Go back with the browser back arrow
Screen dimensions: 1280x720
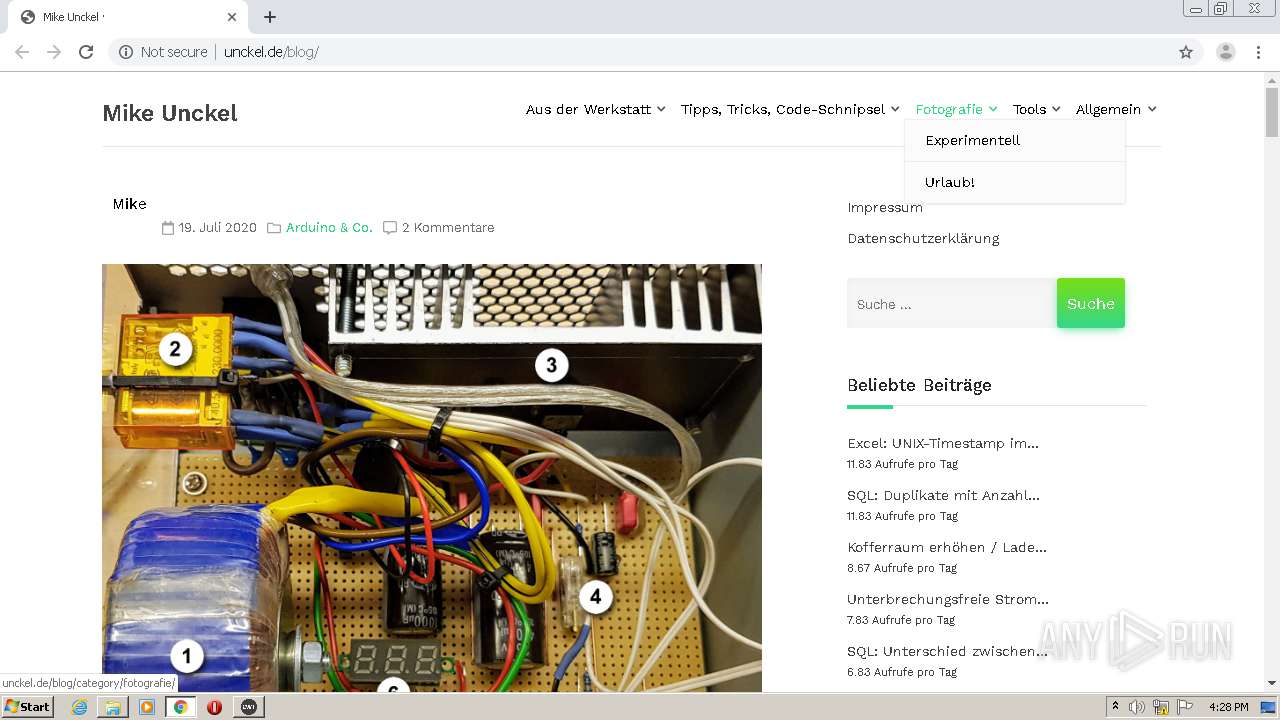22,52
